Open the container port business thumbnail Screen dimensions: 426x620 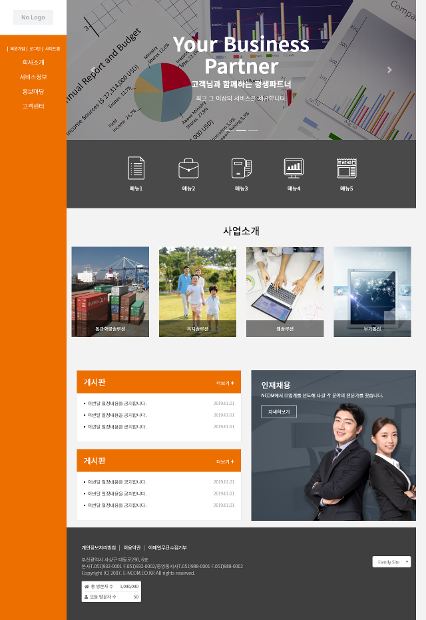click(110, 292)
